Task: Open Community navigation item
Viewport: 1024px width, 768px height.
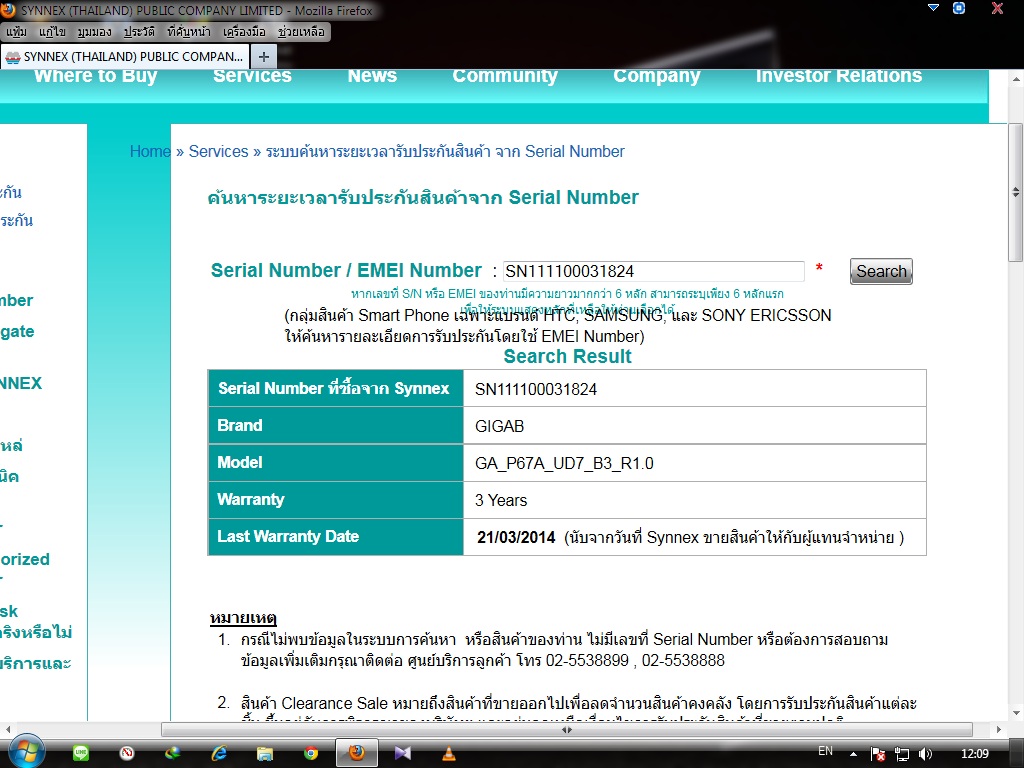Action: point(505,76)
